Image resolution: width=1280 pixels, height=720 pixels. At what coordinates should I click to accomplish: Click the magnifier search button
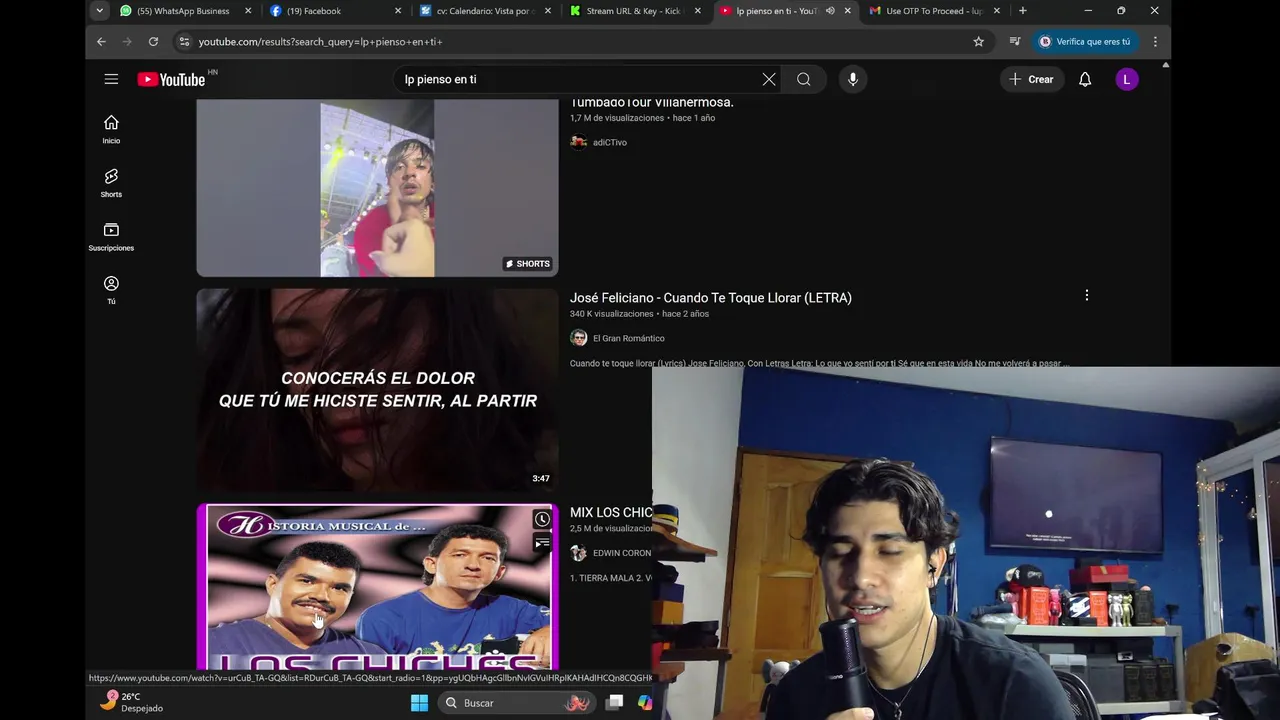[804, 79]
